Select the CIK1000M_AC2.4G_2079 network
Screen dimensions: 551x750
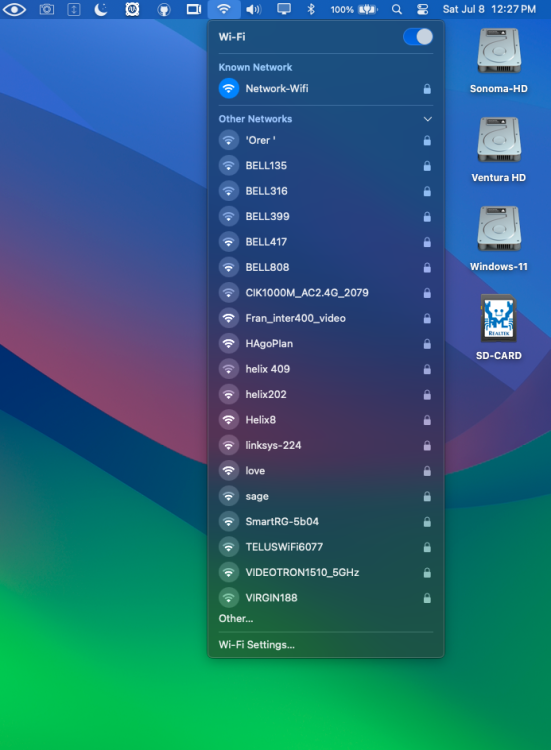tap(326, 293)
